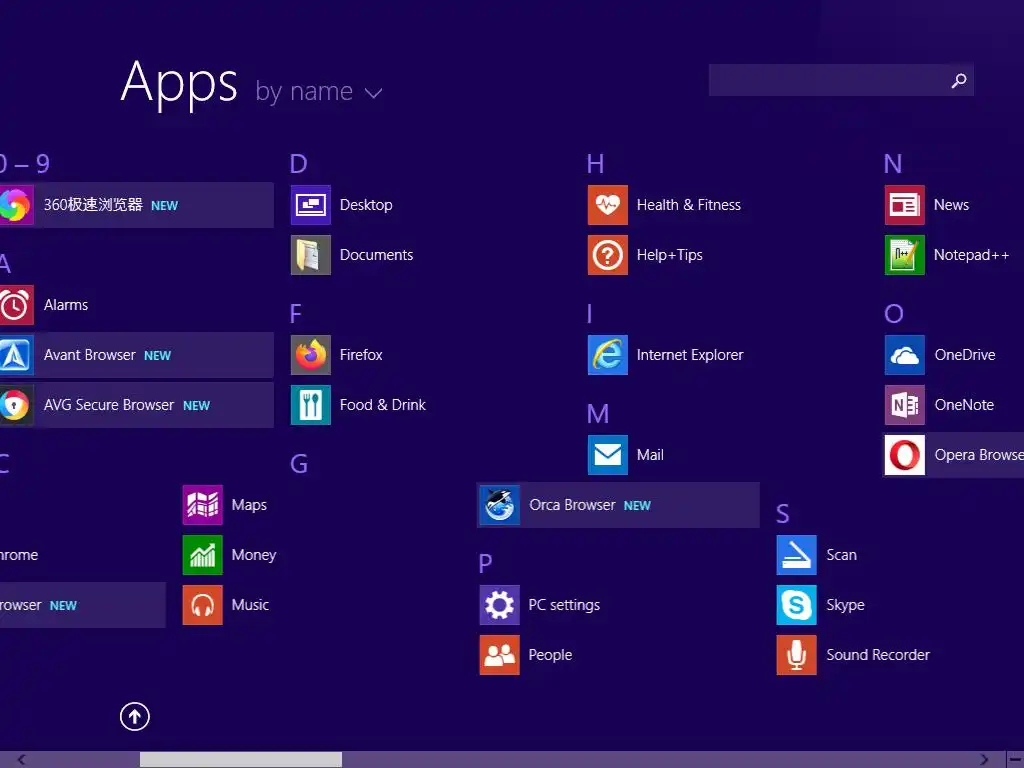Image resolution: width=1024 pixels, height=768 pixels.
Task: Select the 'G' letter group header
Action: pos(299,464)
